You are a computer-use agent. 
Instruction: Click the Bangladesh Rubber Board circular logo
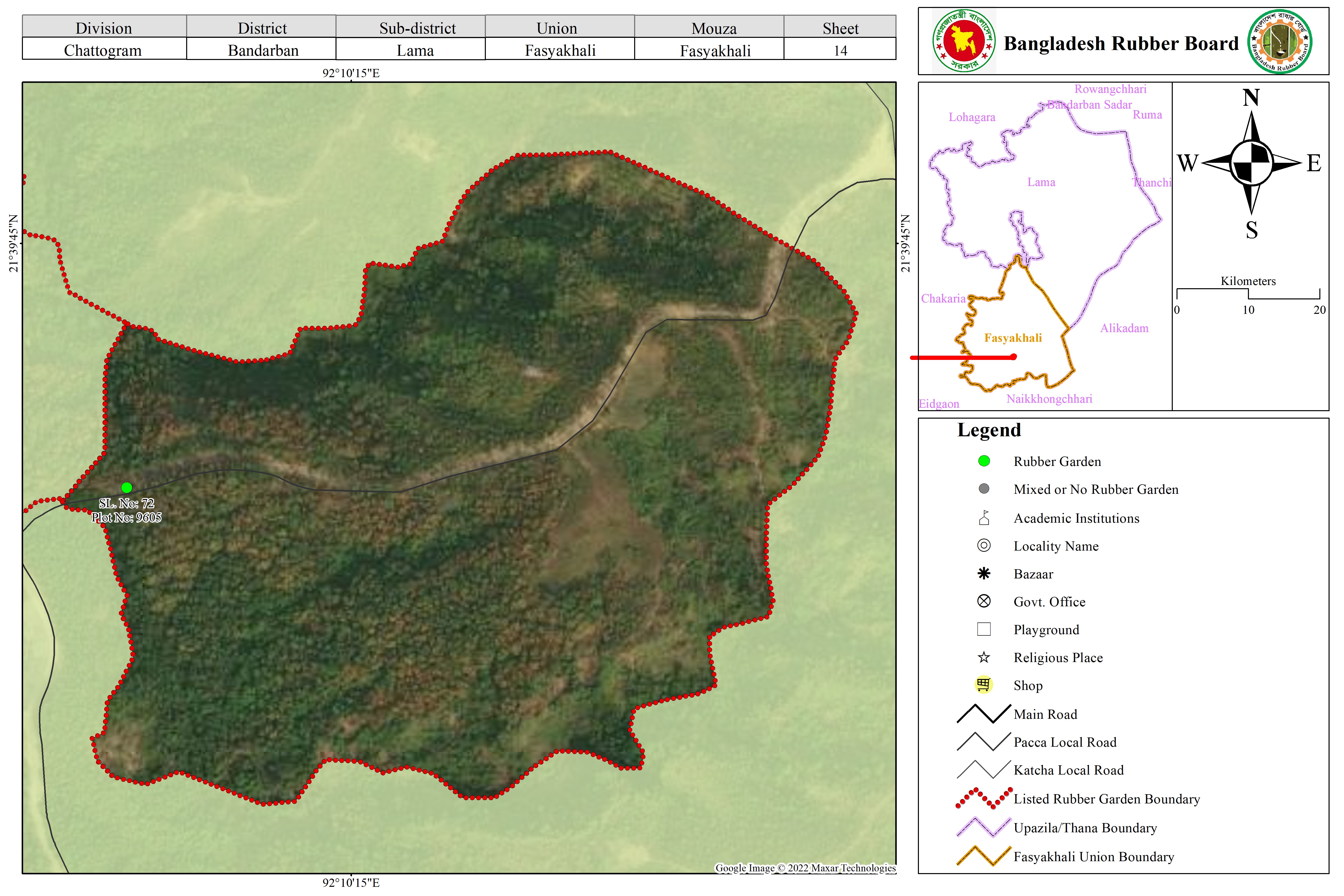coord(1280,42)
